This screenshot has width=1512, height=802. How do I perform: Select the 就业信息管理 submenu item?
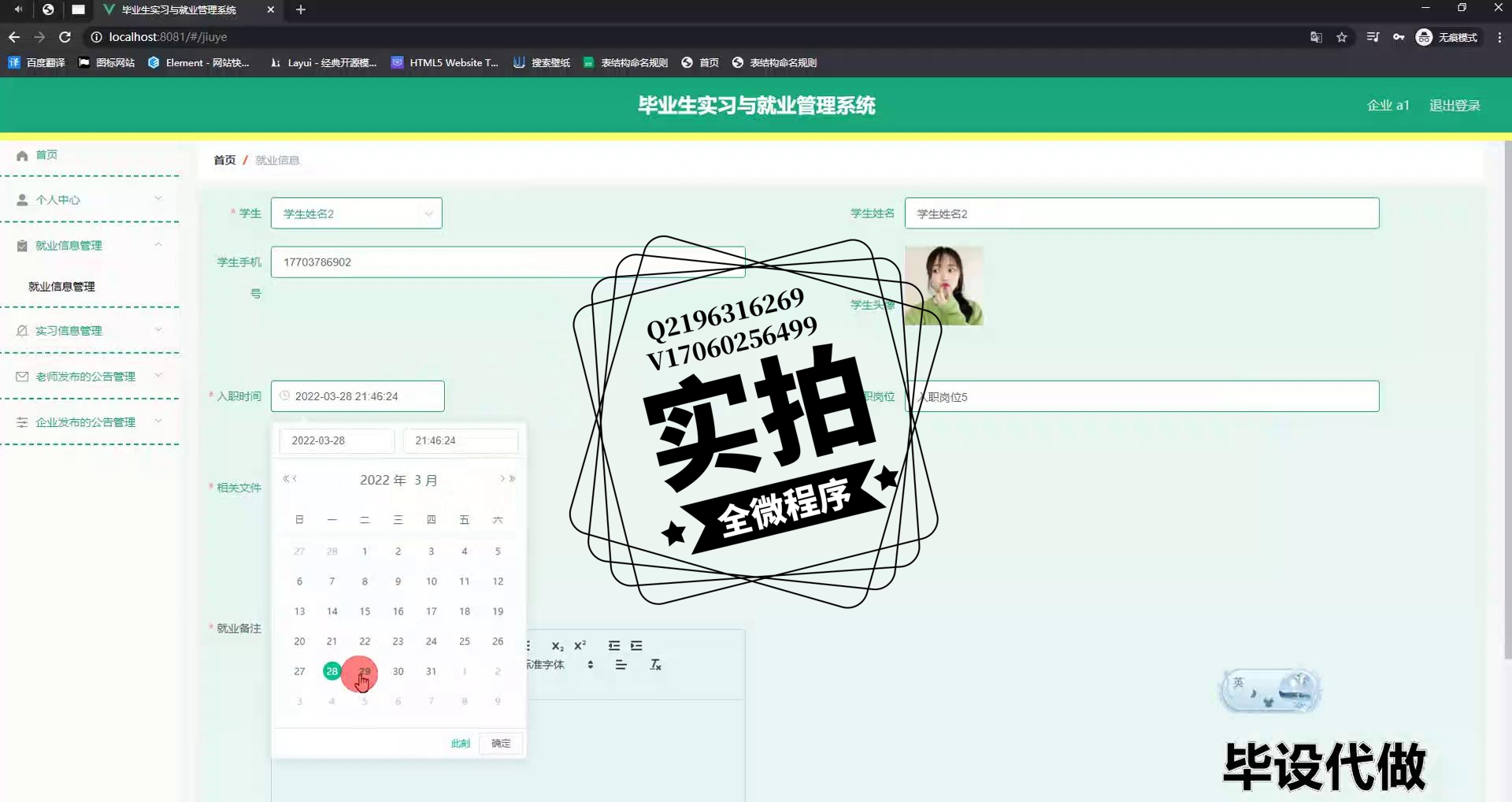click(61, 287)
